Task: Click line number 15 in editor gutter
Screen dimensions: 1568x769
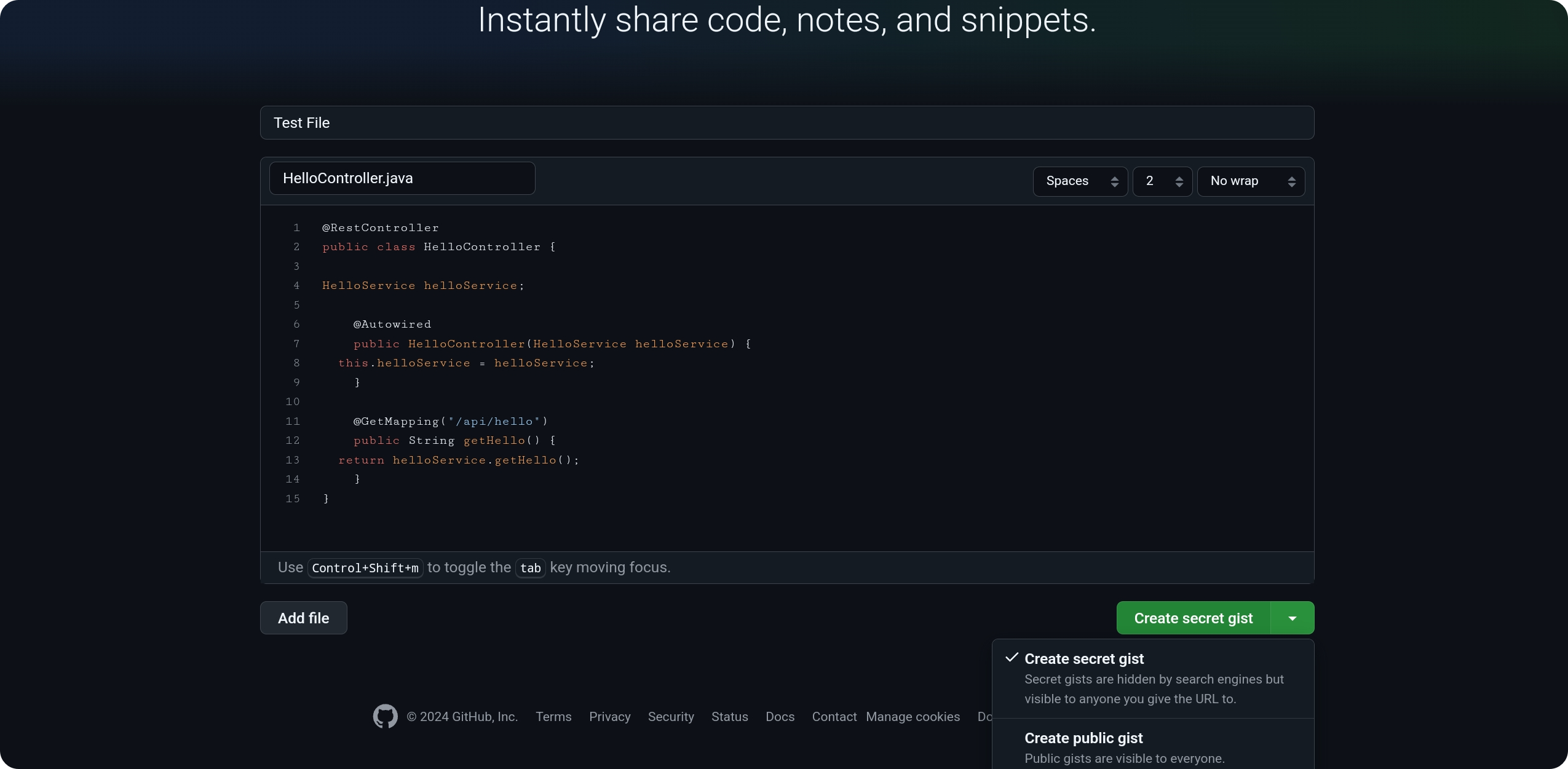Action: coord(293,499)
